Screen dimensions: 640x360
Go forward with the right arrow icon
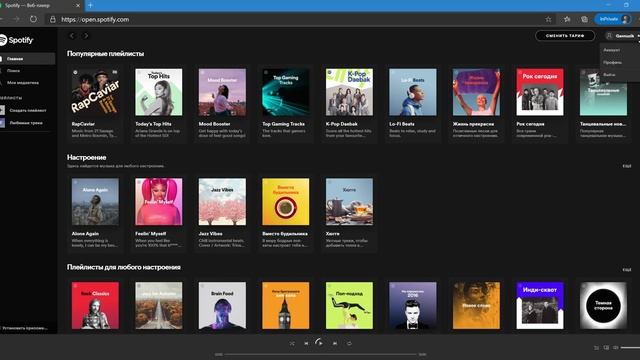(x=86, y=36)
